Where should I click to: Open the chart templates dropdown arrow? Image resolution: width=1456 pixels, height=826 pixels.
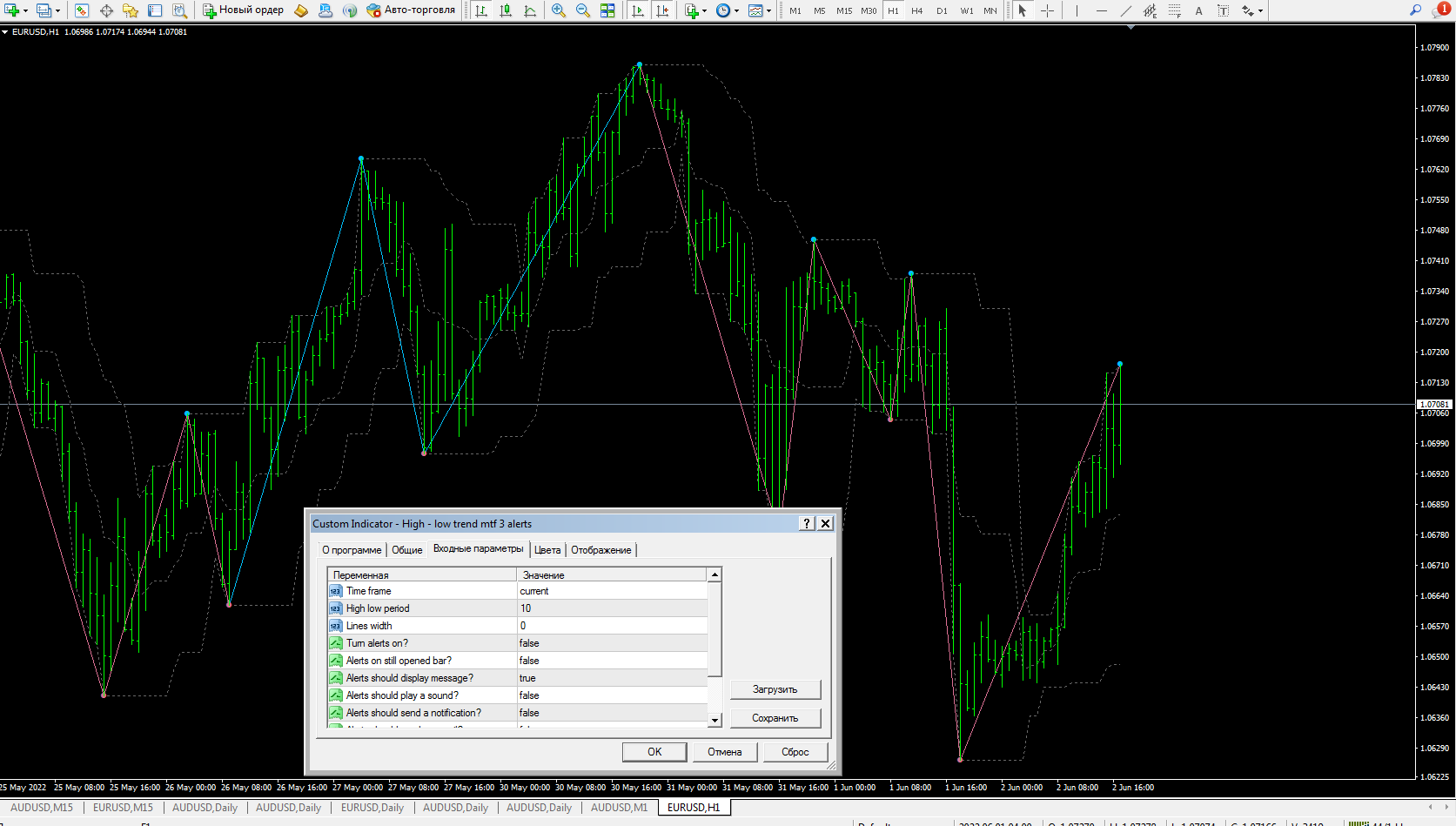pyautogui.click(x=768, y=11)
